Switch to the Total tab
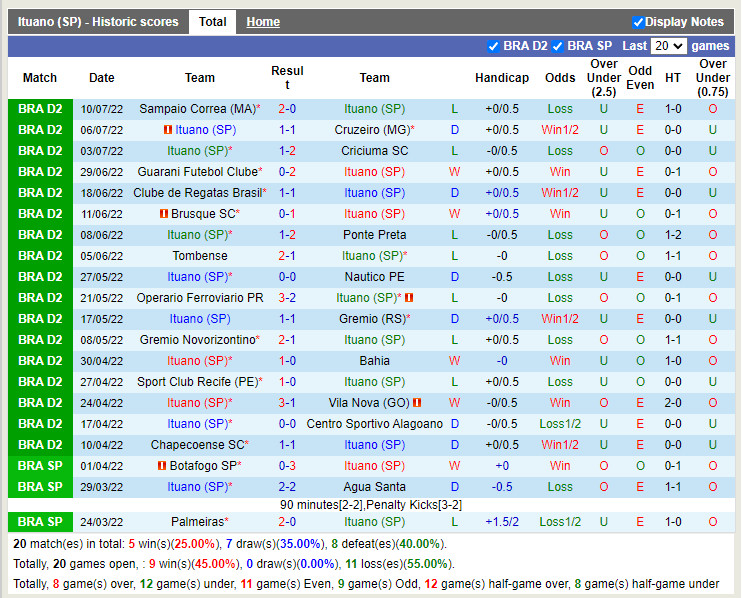 [212, 21]
